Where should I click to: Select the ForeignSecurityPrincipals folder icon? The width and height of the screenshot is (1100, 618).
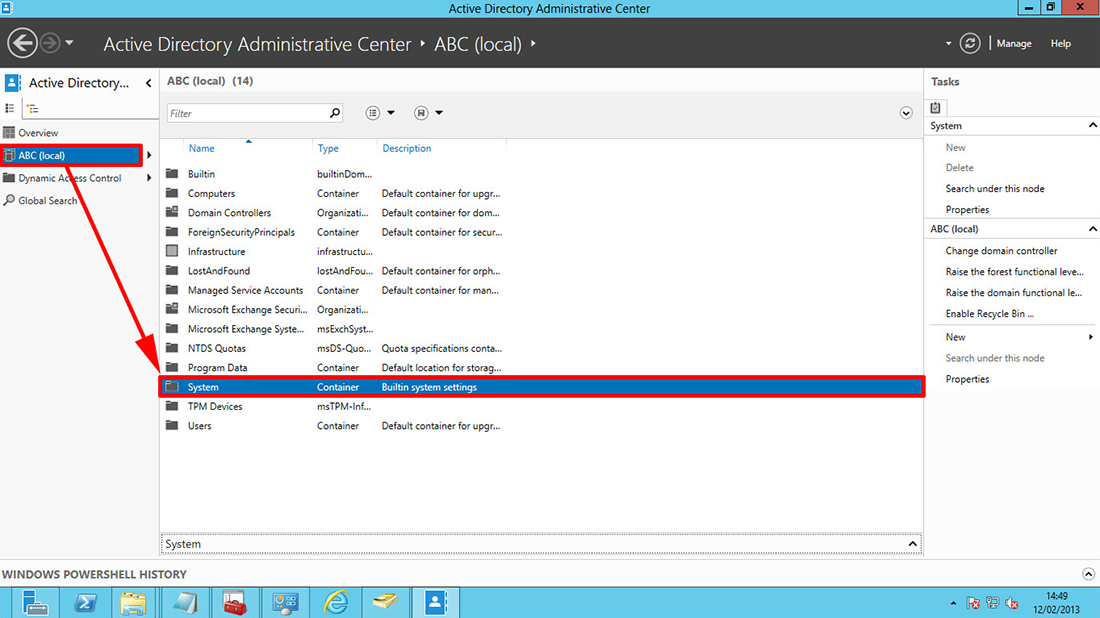point(172,231)
